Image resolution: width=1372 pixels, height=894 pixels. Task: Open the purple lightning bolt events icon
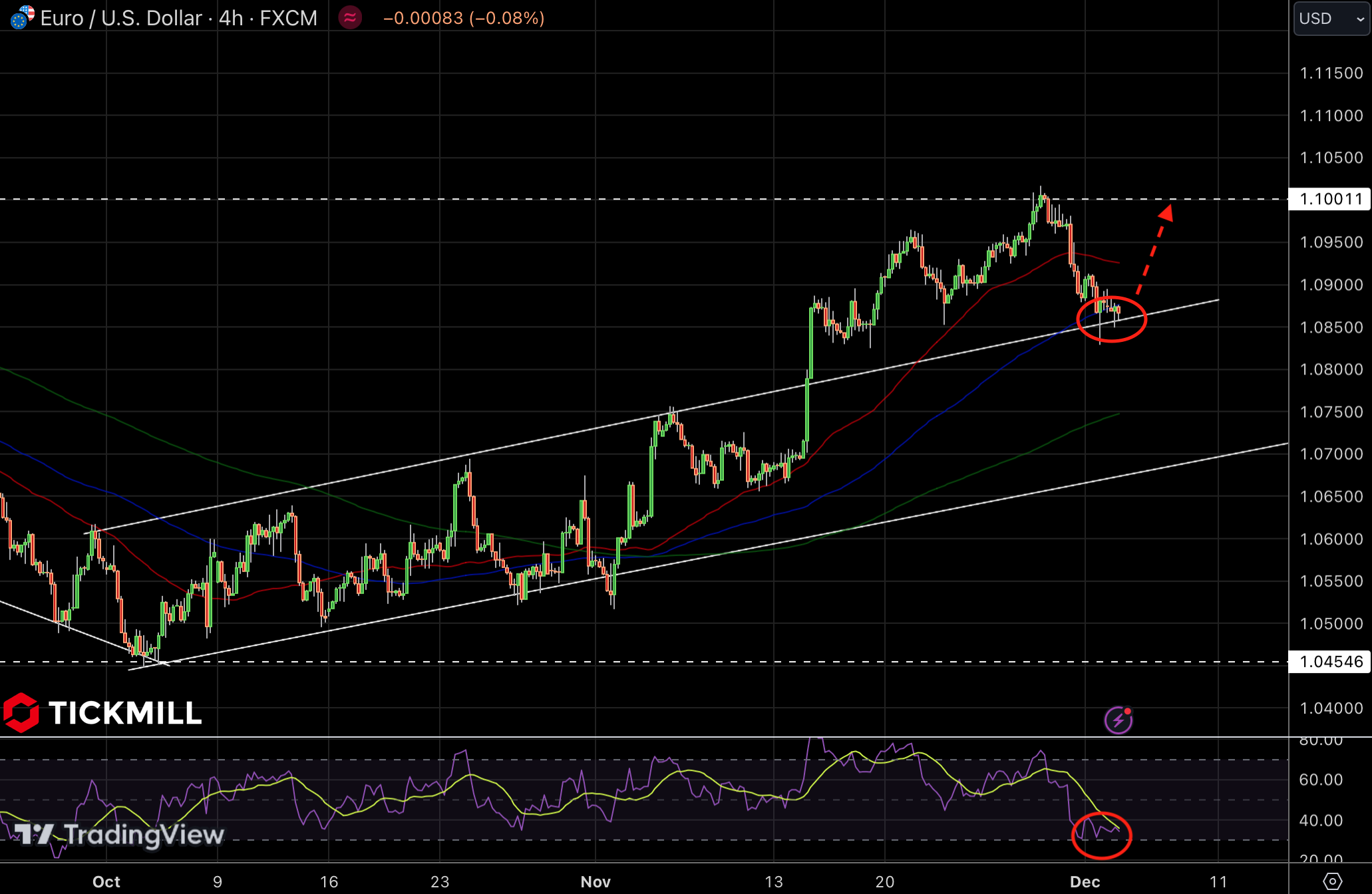(1118, 720)
